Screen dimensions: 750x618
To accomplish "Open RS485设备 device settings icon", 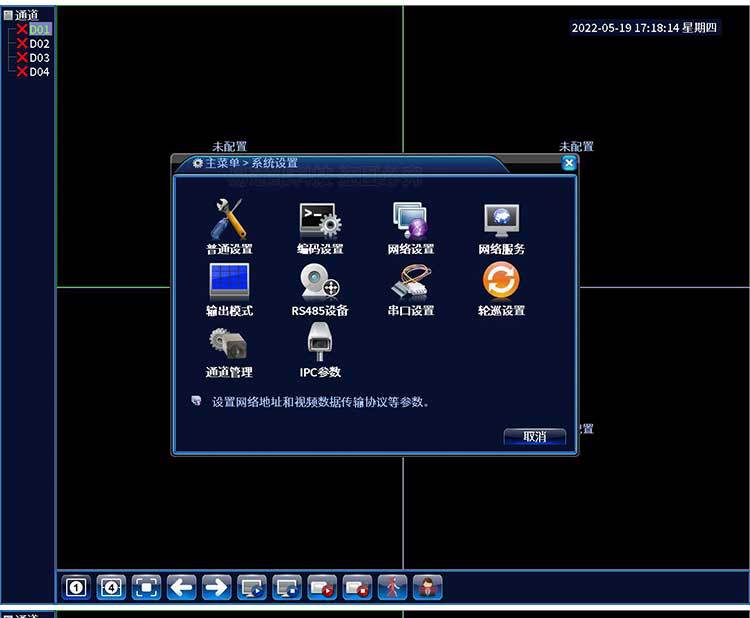I will [320, 289].
